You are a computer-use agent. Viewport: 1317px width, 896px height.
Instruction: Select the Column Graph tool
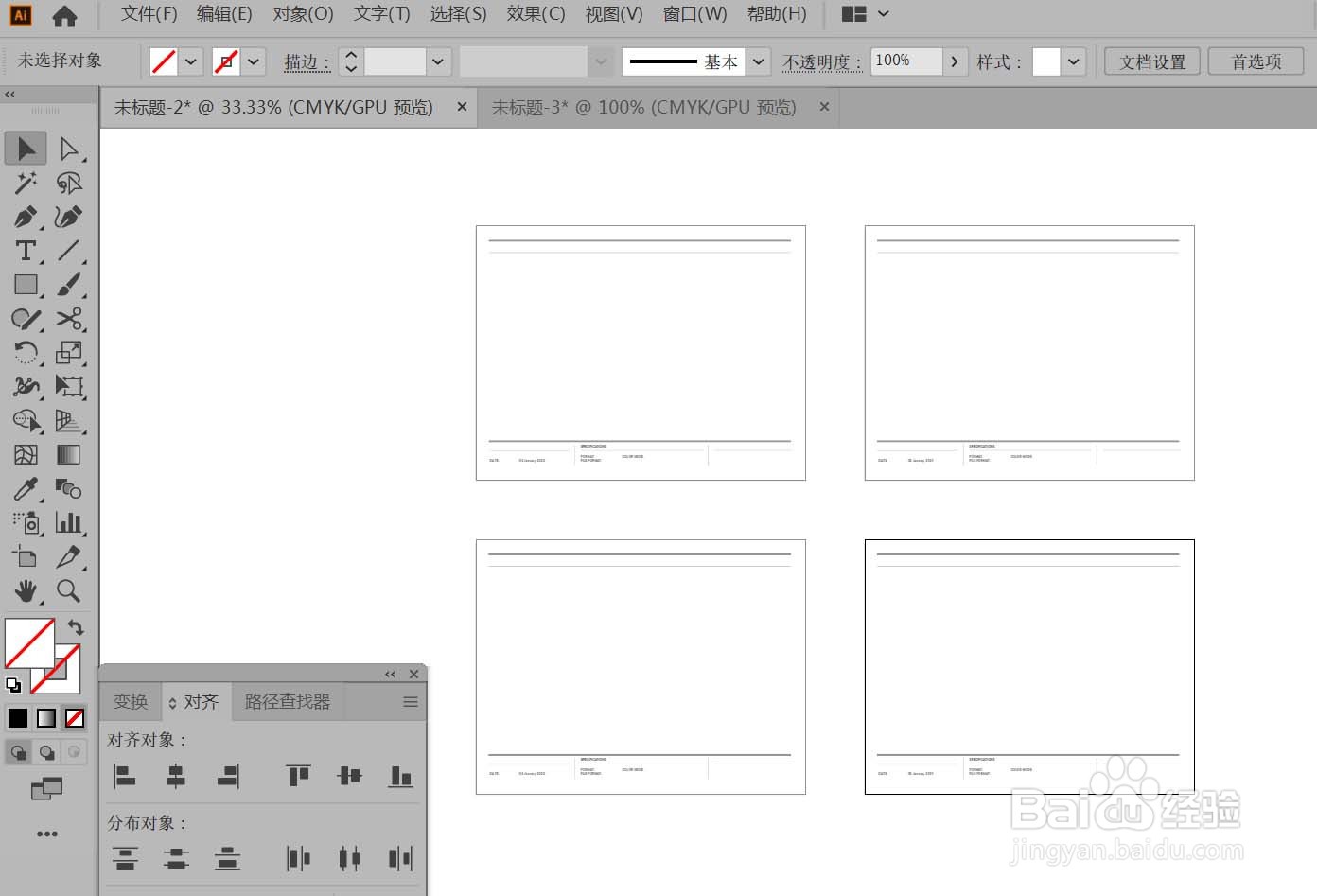[x=69, y=522]
